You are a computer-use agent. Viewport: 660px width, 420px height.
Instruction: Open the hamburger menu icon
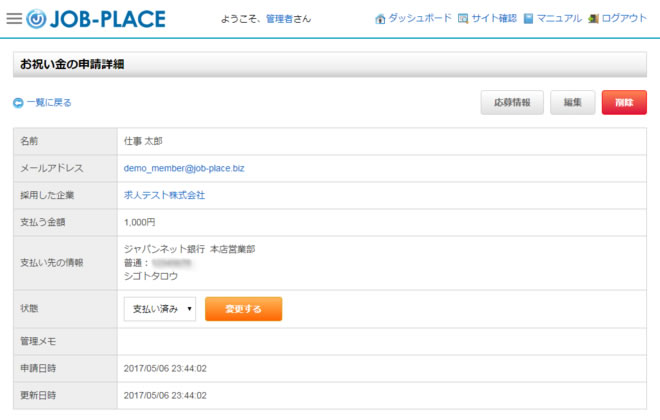[13, 18]
